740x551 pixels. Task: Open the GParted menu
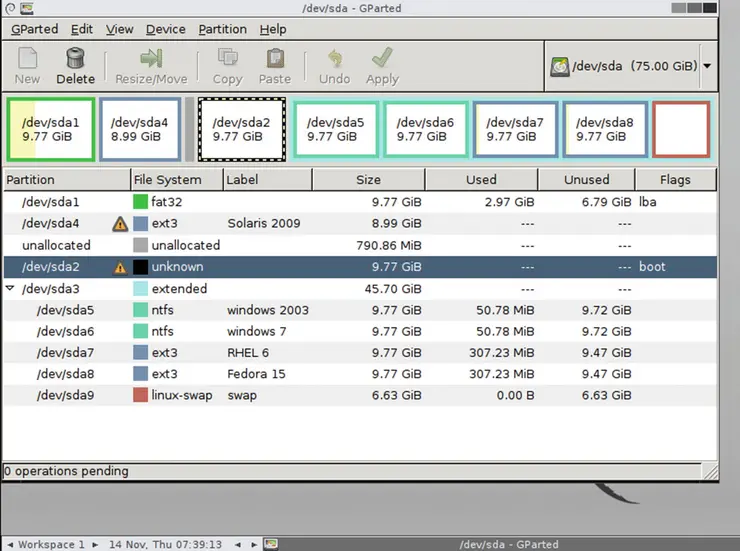(x=34, y=29)
